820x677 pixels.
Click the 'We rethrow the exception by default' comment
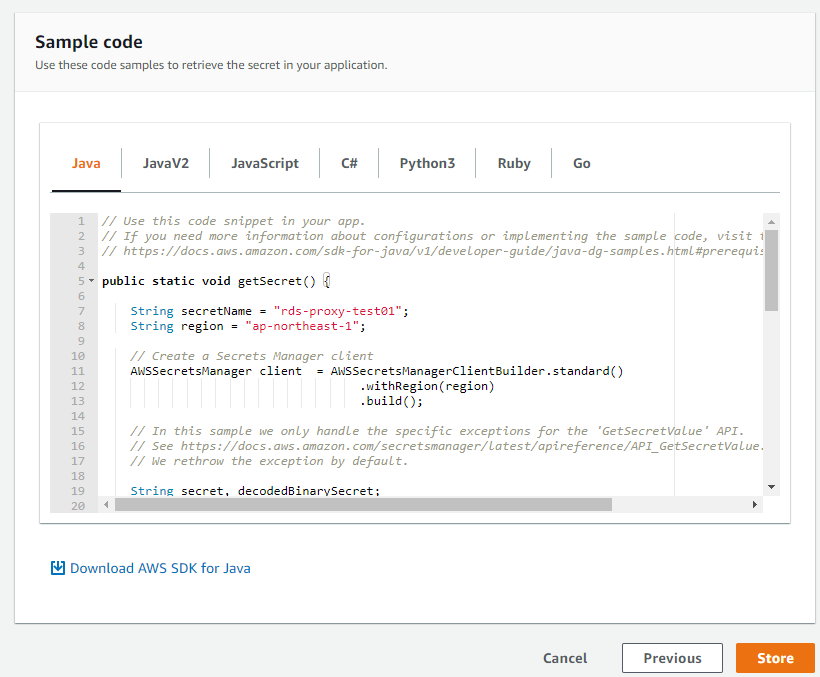point(269,461)
